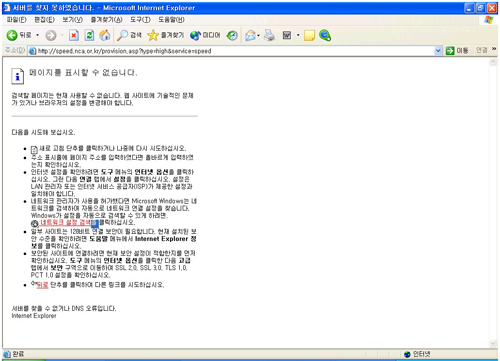Click the Back (뒤로) arrow button
The image size is (500, 361).
19,35
